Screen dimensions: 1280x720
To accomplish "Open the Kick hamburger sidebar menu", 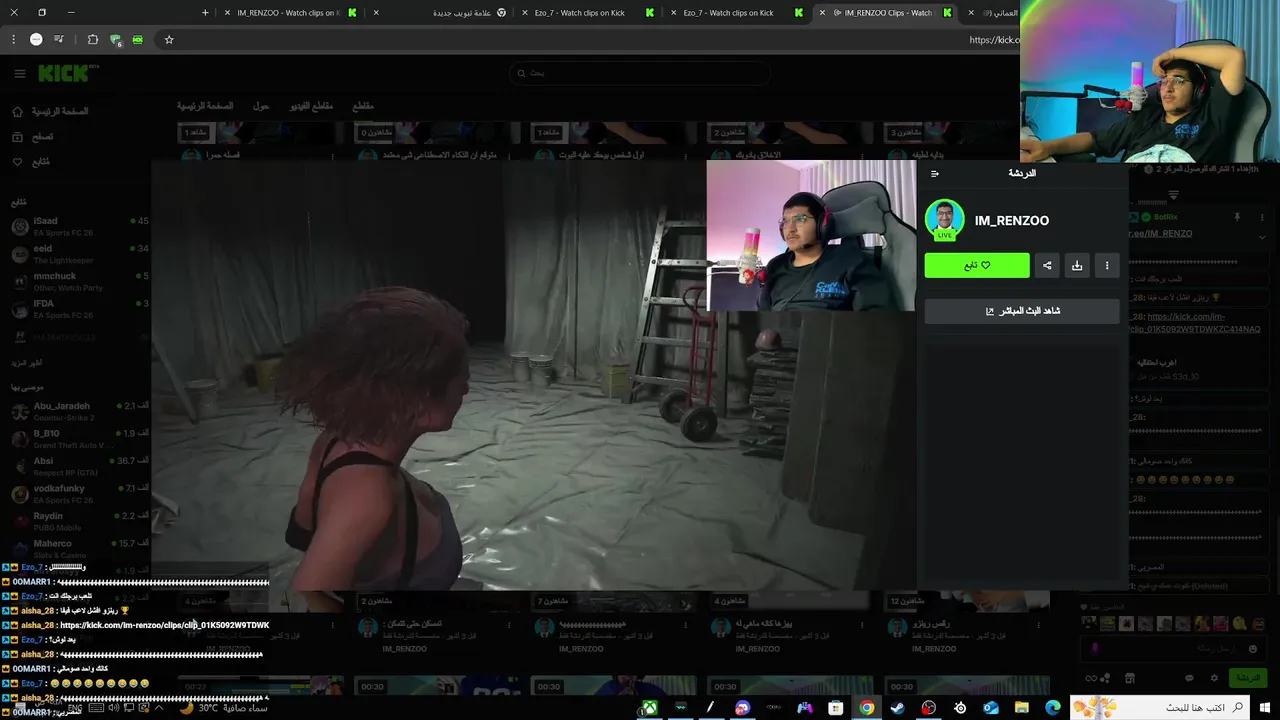I will 19,73.
